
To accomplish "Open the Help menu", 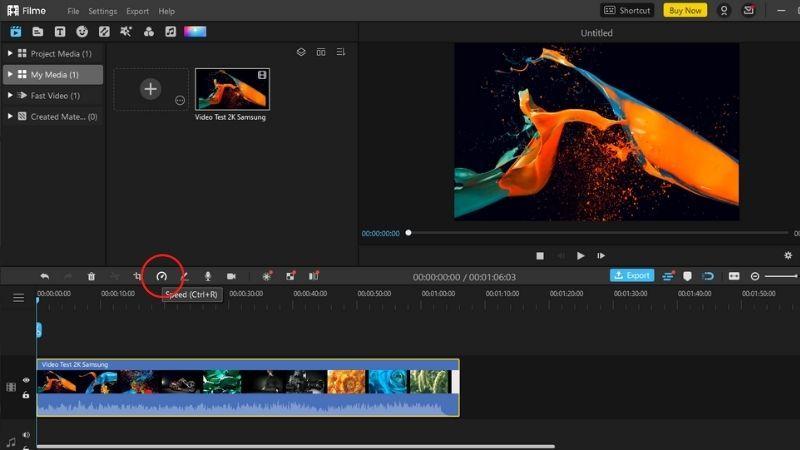I will 166,11.
